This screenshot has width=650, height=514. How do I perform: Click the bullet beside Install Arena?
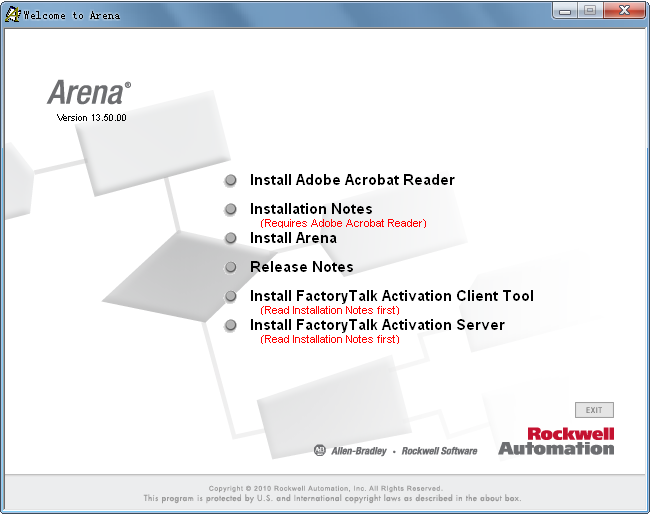pos(230,238)
